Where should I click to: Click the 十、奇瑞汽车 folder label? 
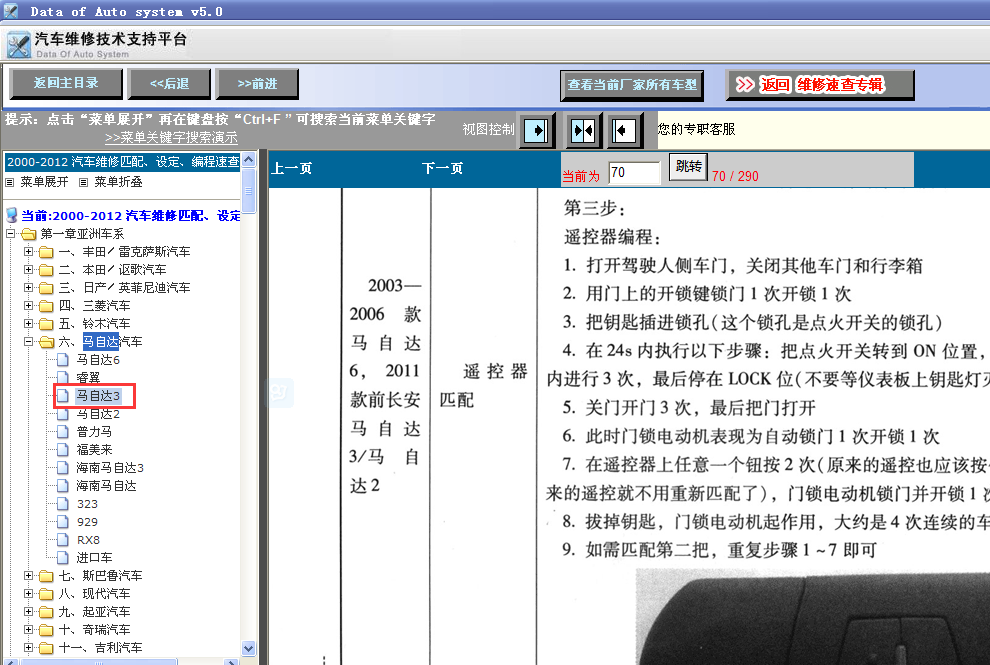[94, 630]
